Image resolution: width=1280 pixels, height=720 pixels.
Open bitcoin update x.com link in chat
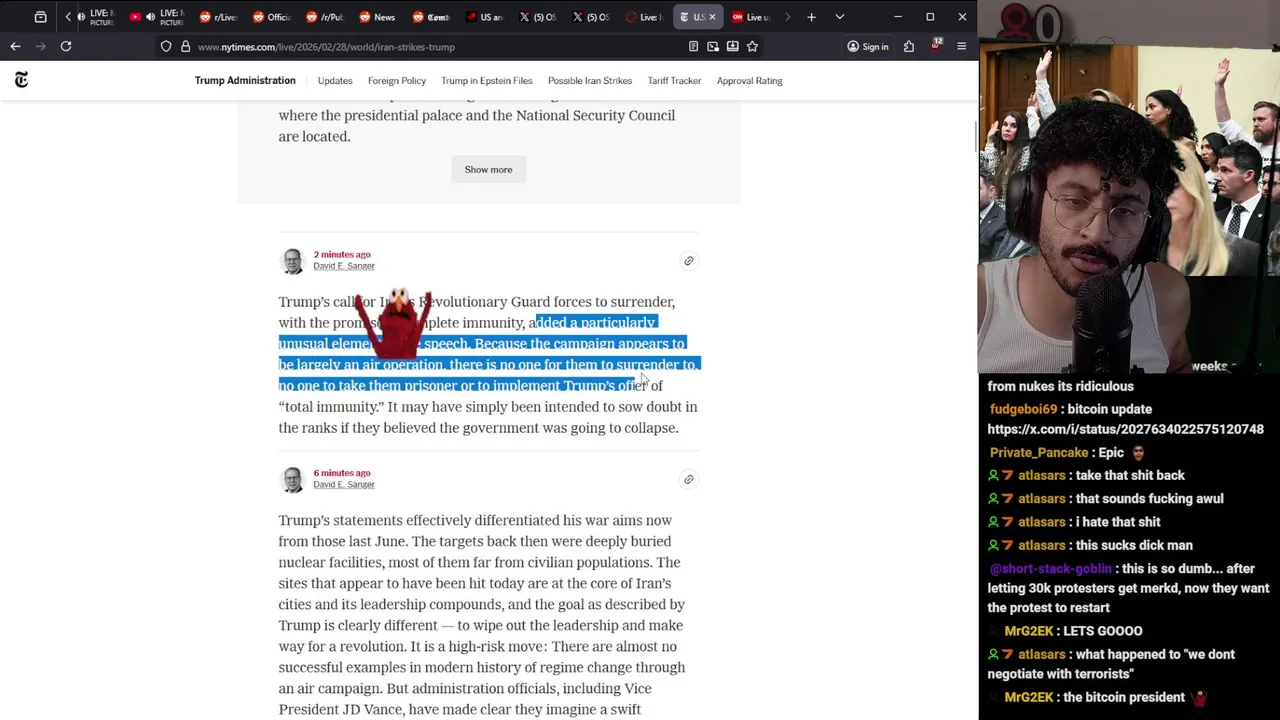click(1125, 429)
